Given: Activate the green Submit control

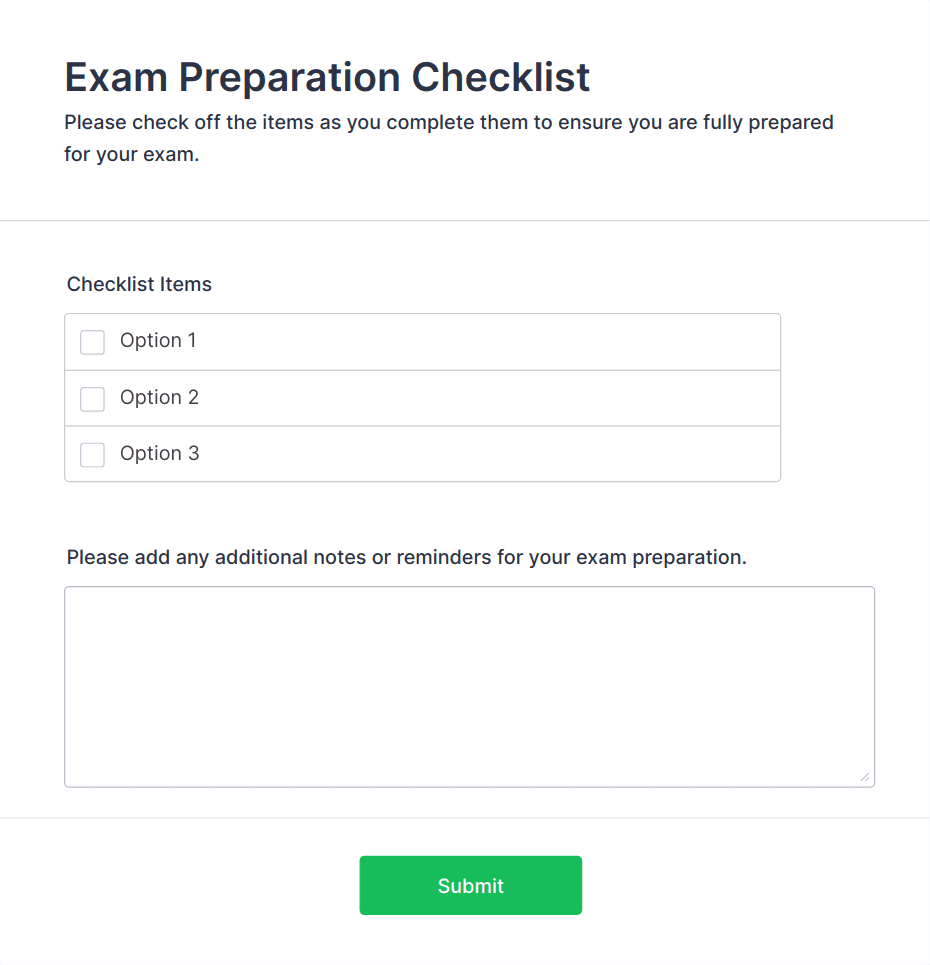Looking at the screenshot, I should point(470,885).
